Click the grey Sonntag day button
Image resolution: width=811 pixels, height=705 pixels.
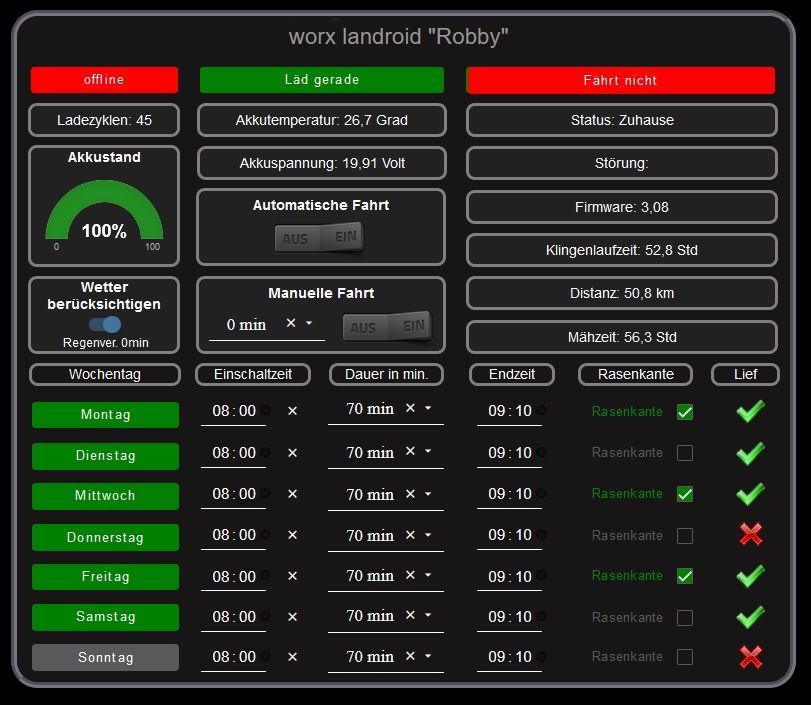point(106,657)
